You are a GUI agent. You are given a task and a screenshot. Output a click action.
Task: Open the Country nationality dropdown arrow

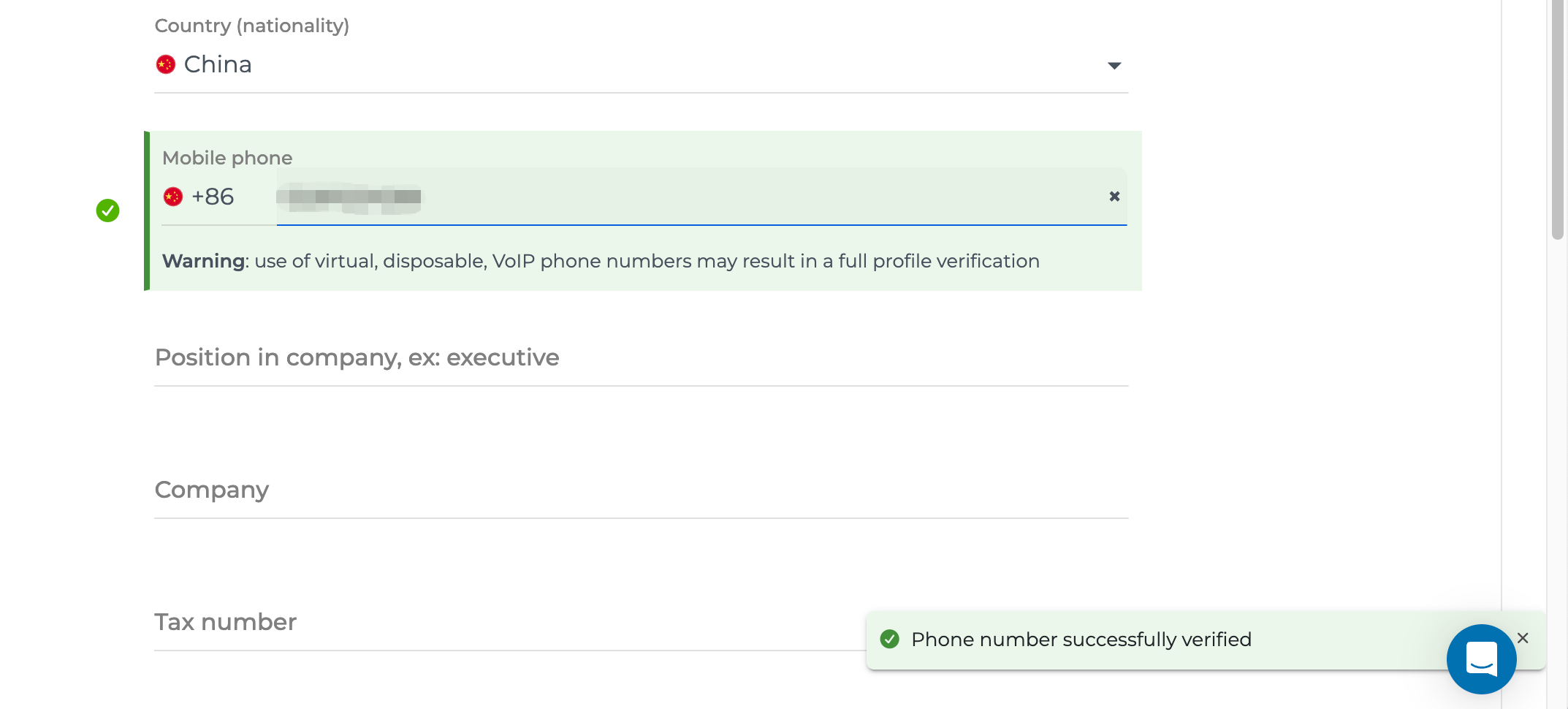(1114, 66)
